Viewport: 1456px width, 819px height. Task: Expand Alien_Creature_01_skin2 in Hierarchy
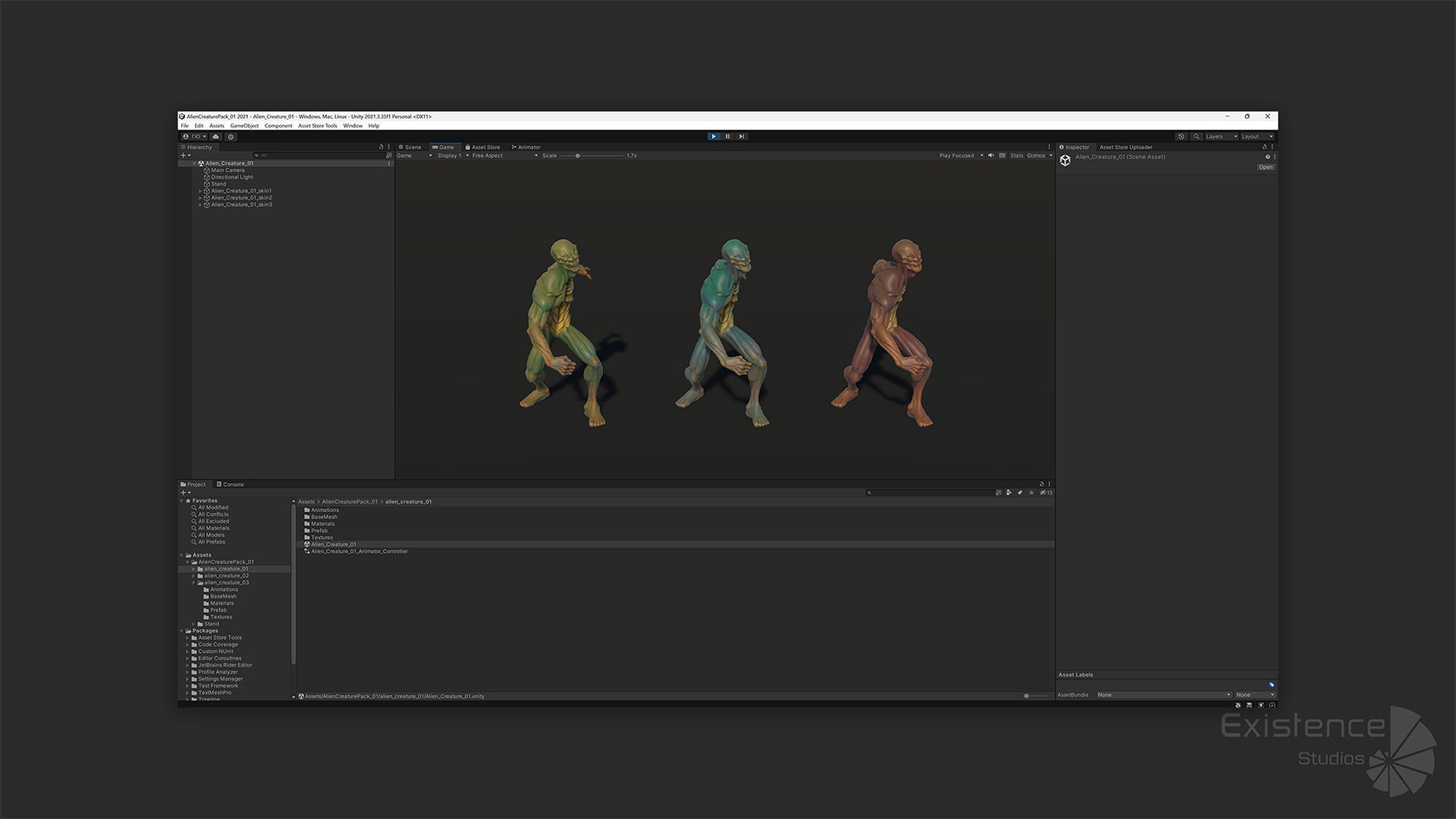tap(200, 198)
